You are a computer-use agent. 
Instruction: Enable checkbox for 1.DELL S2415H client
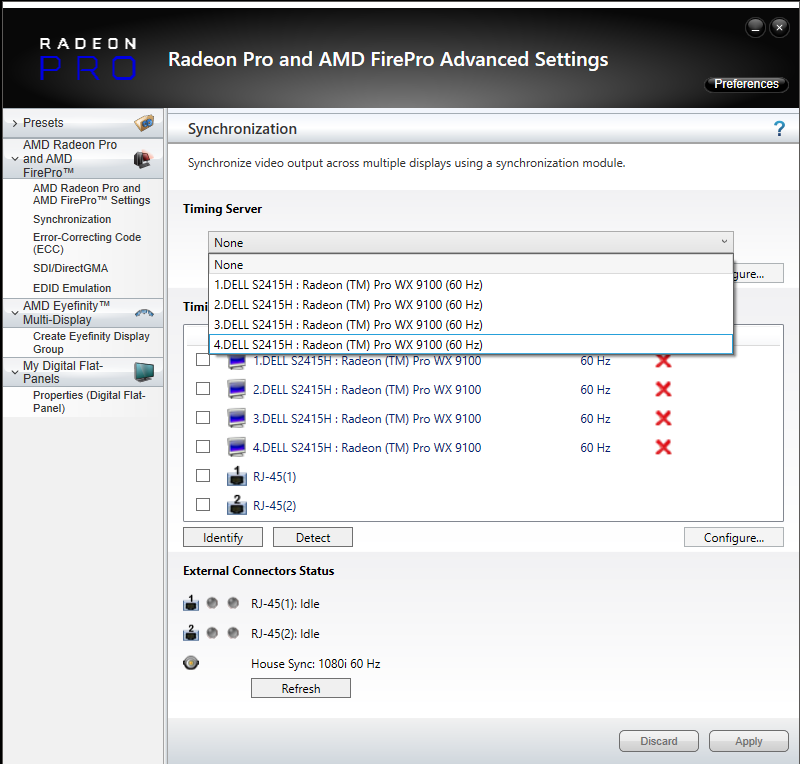tap(203, 360)
